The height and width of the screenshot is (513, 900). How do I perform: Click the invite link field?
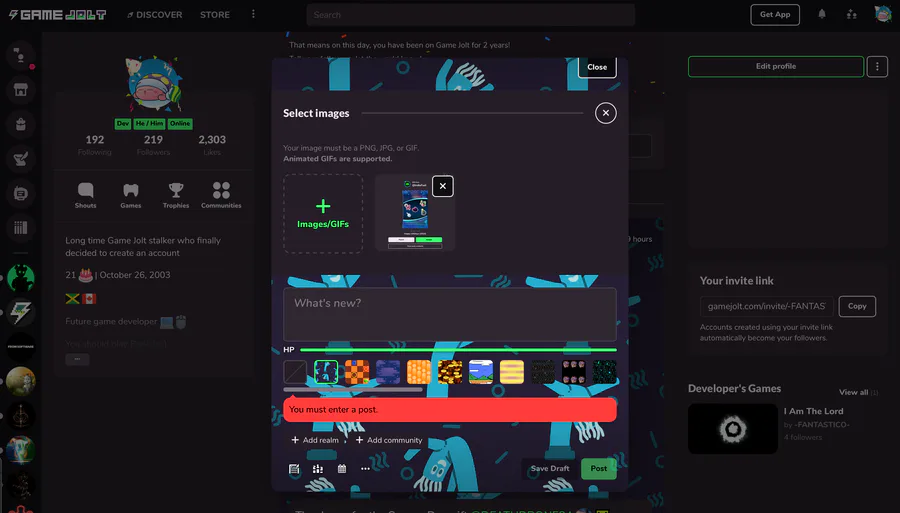click(x=766, y=306)
